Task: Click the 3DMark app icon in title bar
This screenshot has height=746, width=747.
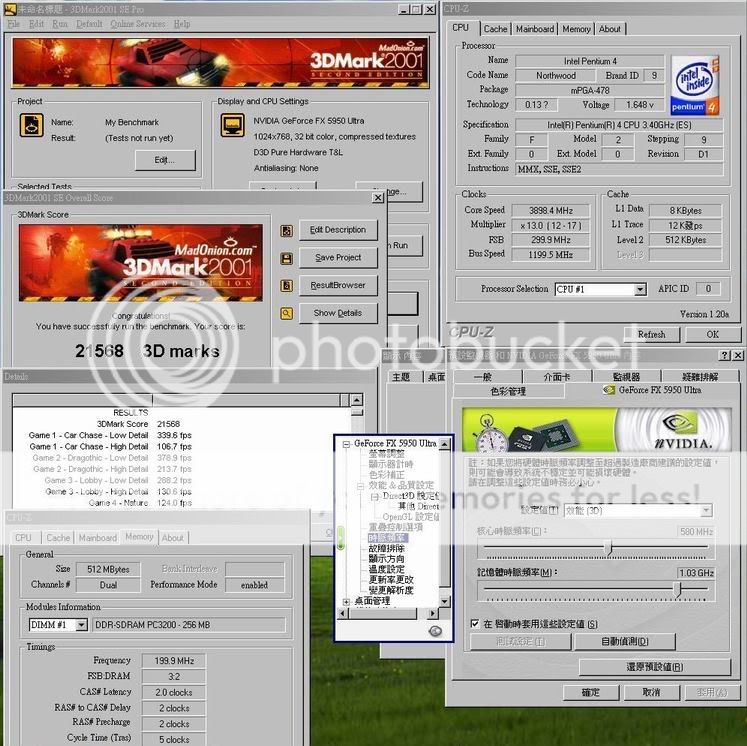Action: coord(10,9)
